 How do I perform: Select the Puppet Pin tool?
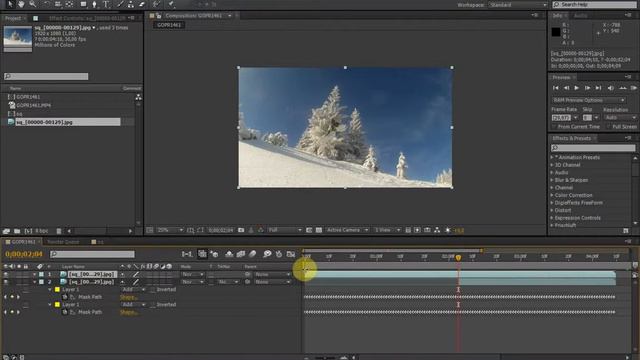point(172,4)
